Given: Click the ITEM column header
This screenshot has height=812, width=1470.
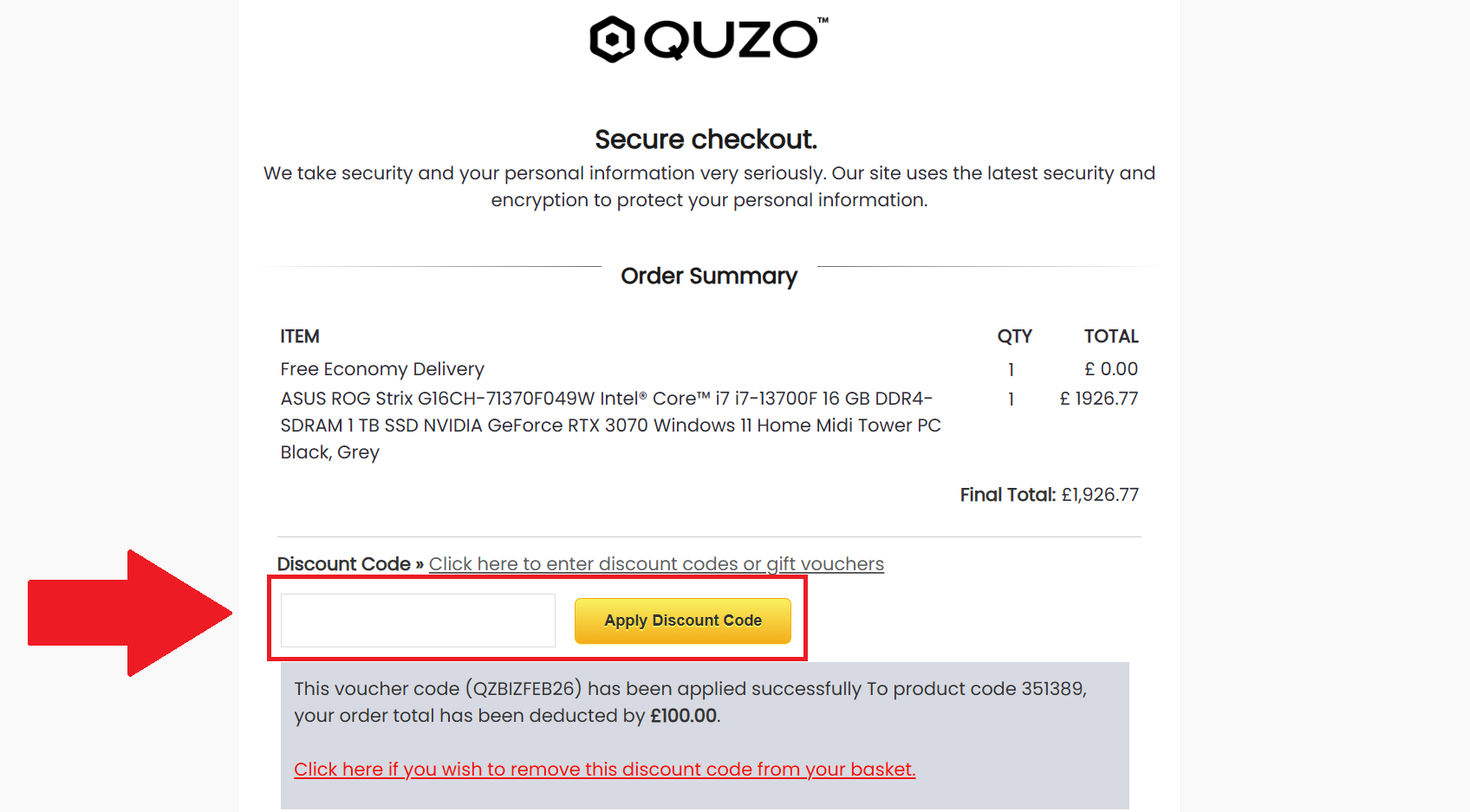Looking at the screenshot, I should [x=299, y=336].
